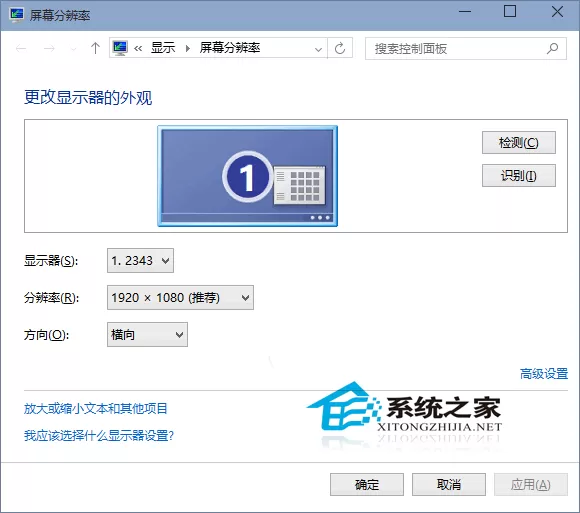The image size is (580, 513).
Task: Click the 识别(I) button
Action: [519, 175]
